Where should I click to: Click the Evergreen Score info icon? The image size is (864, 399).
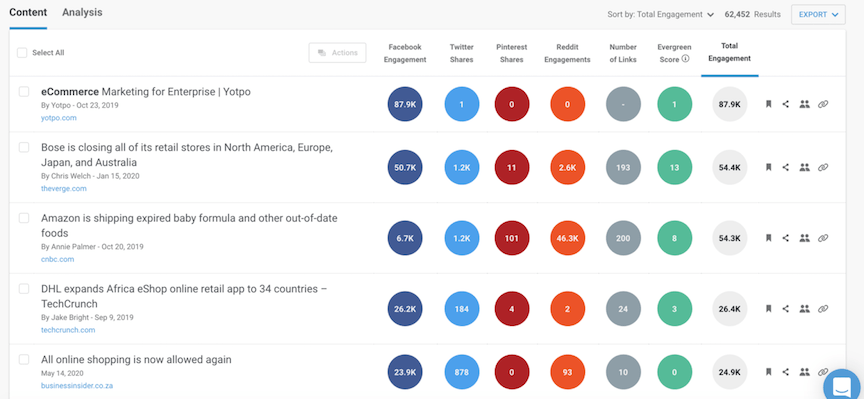click(x=685, y=59)
